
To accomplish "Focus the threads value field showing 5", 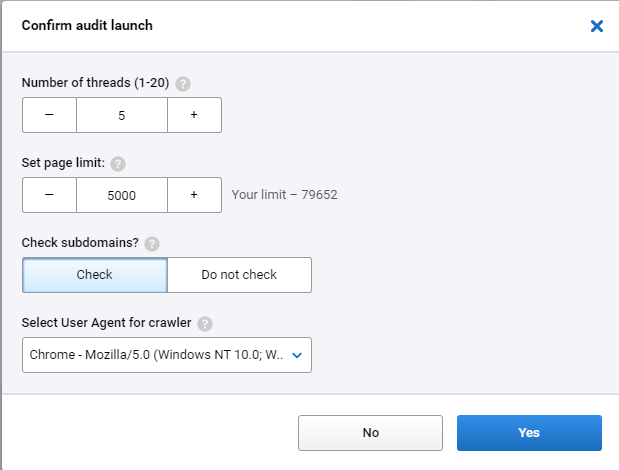I will (x=122, y=115).
